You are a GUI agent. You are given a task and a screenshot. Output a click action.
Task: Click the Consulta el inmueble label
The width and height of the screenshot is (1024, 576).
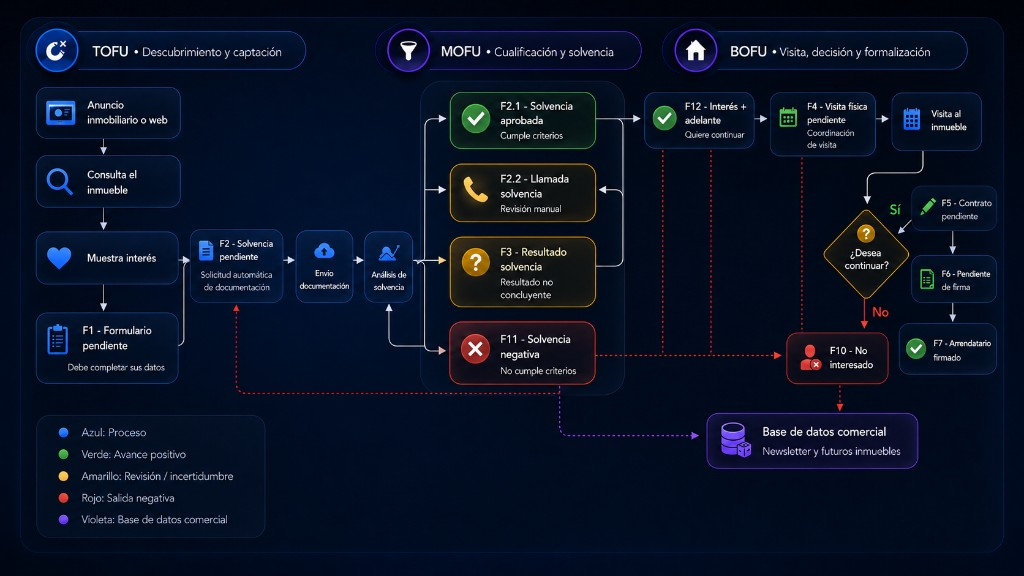pyautogui.click(x=112, y=182)
